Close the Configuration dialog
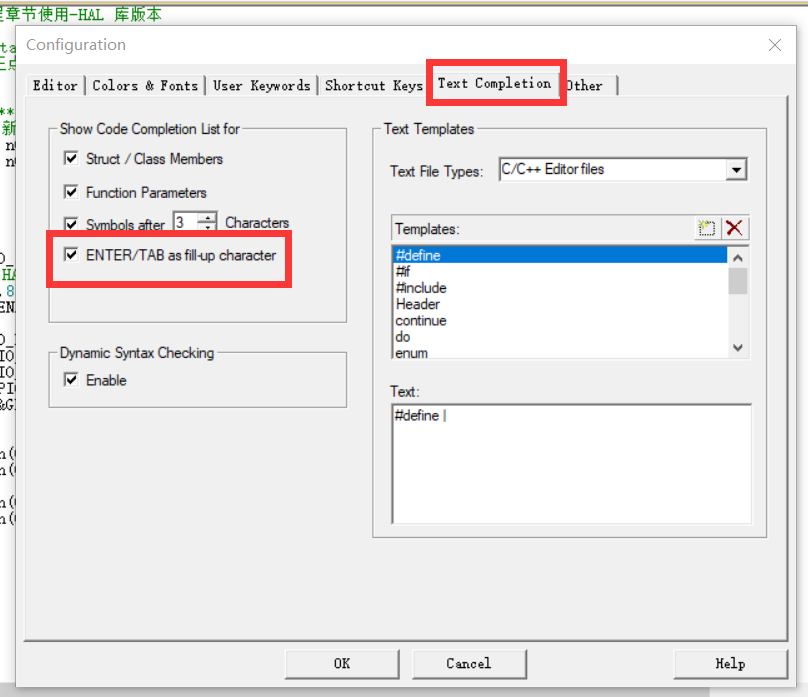 pos(775,45)
